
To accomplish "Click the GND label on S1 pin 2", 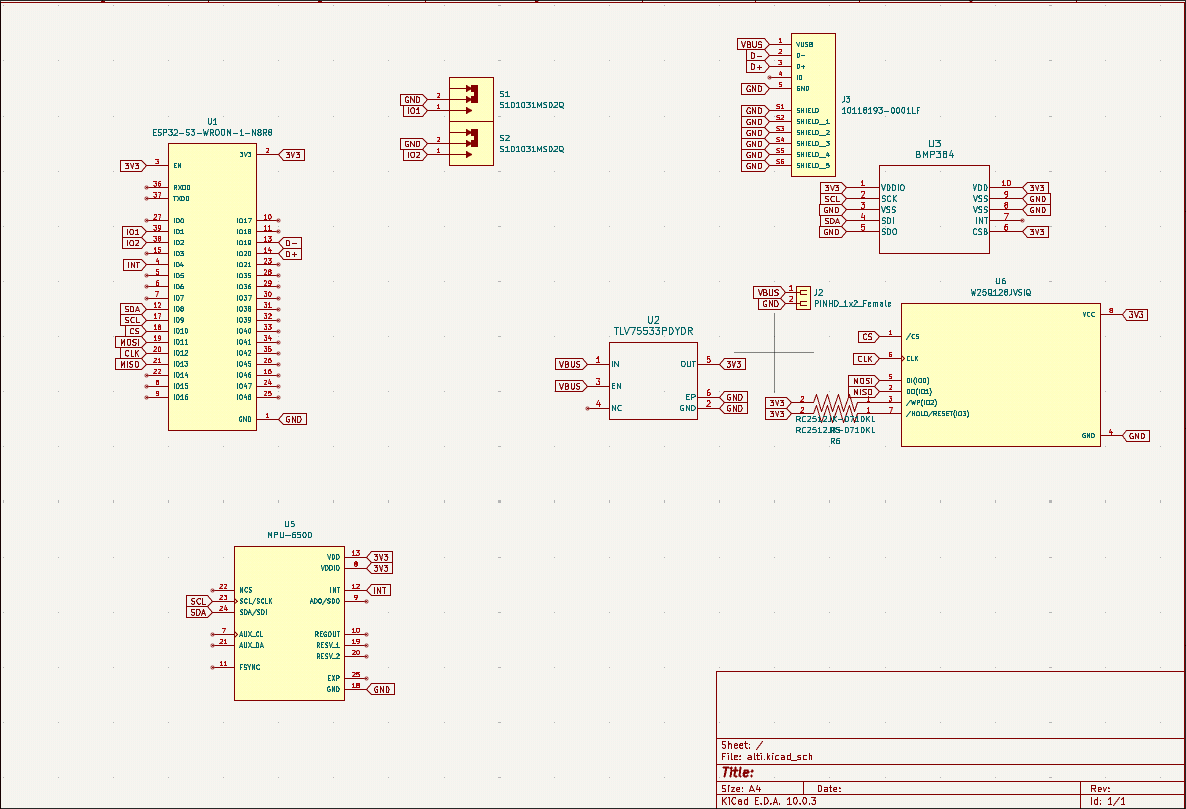I will (412, 100).
